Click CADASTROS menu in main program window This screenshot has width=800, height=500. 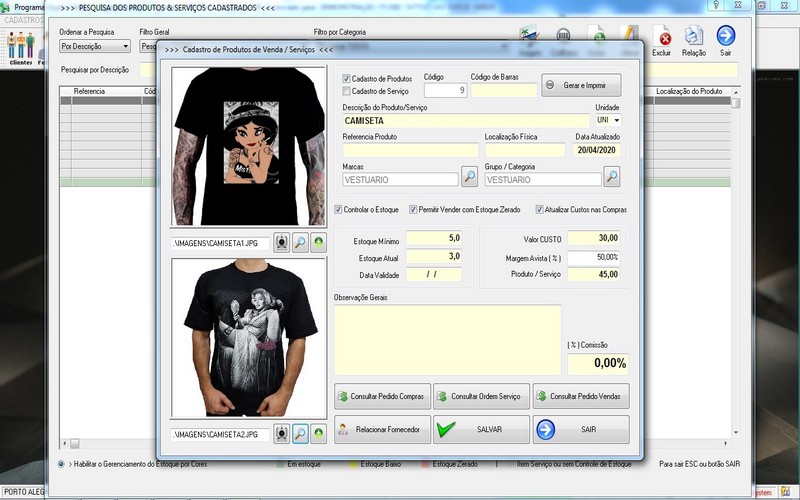click(x=23, y=20)
